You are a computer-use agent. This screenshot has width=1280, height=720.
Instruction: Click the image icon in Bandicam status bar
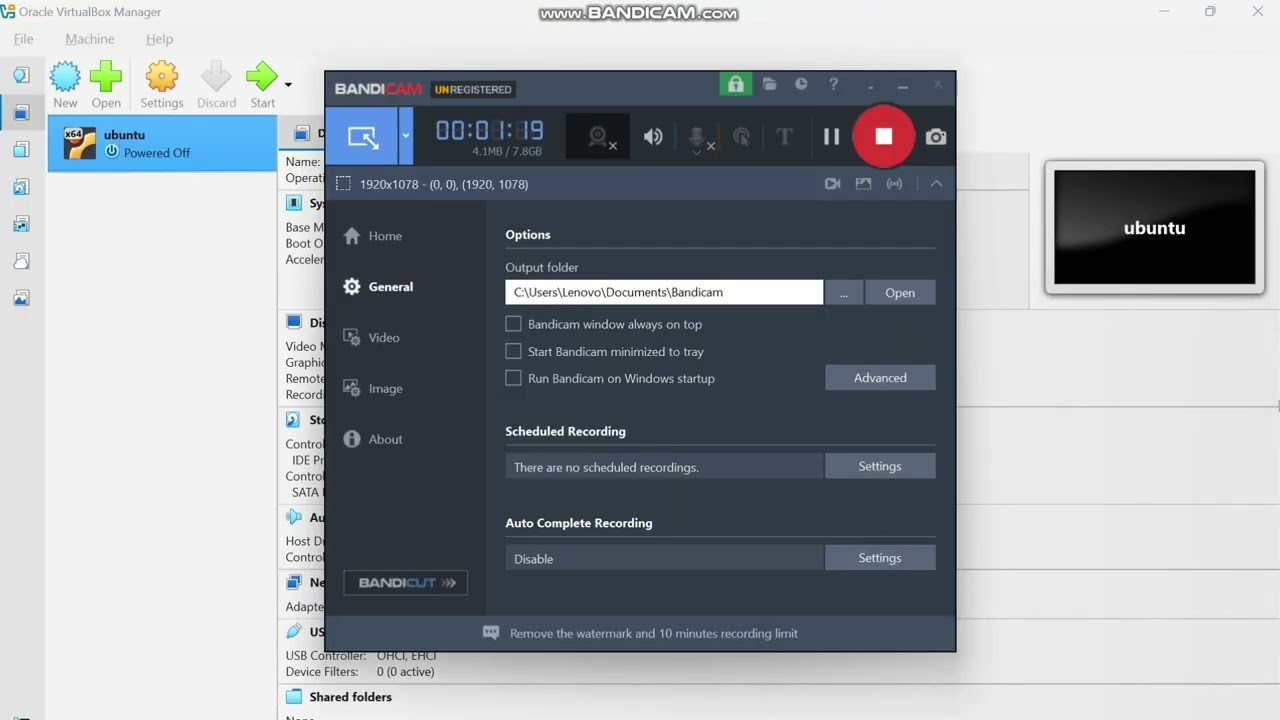pyautogui.click(x=863, y=184)
